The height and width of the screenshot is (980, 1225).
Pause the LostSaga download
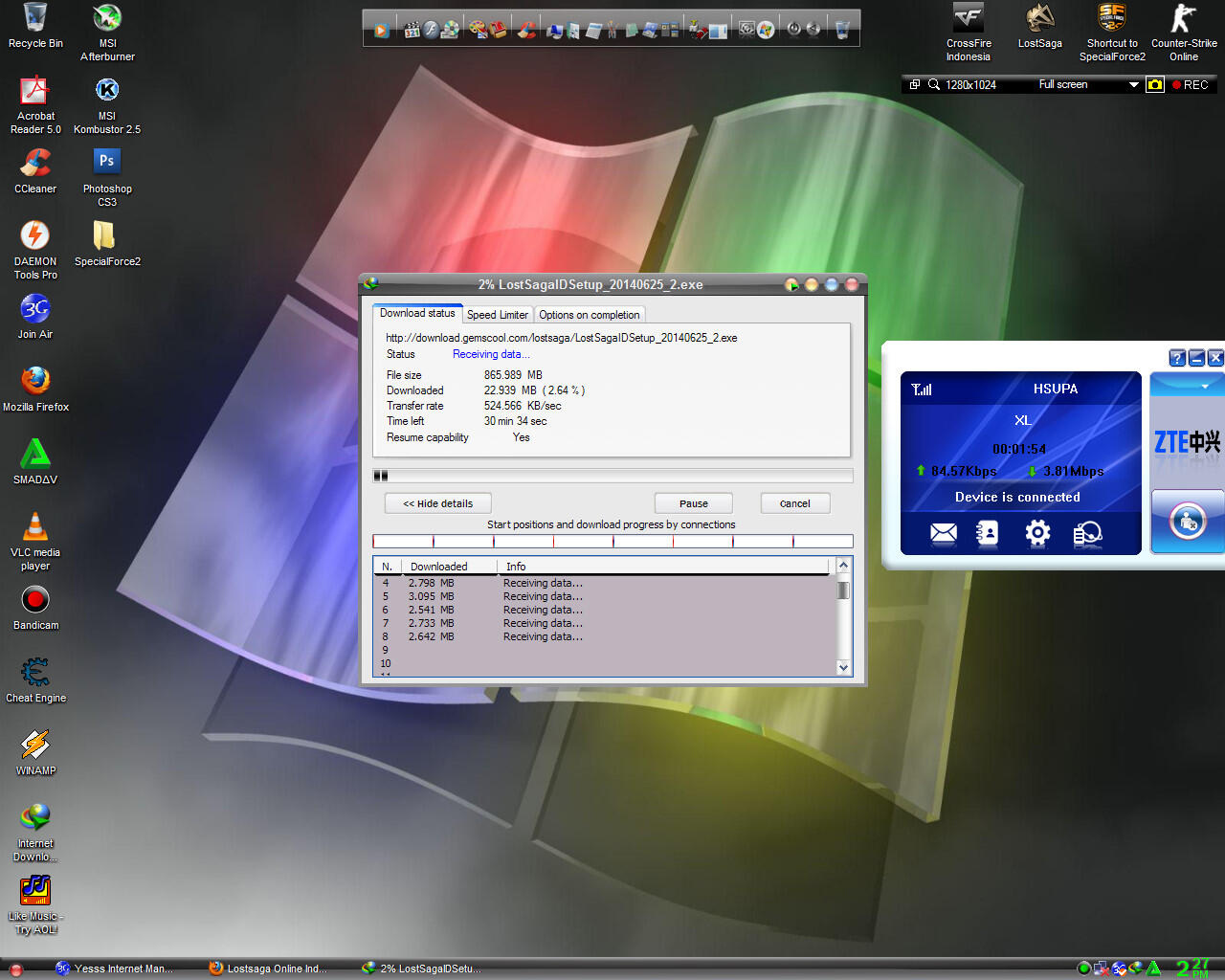[x=693, y=503]
